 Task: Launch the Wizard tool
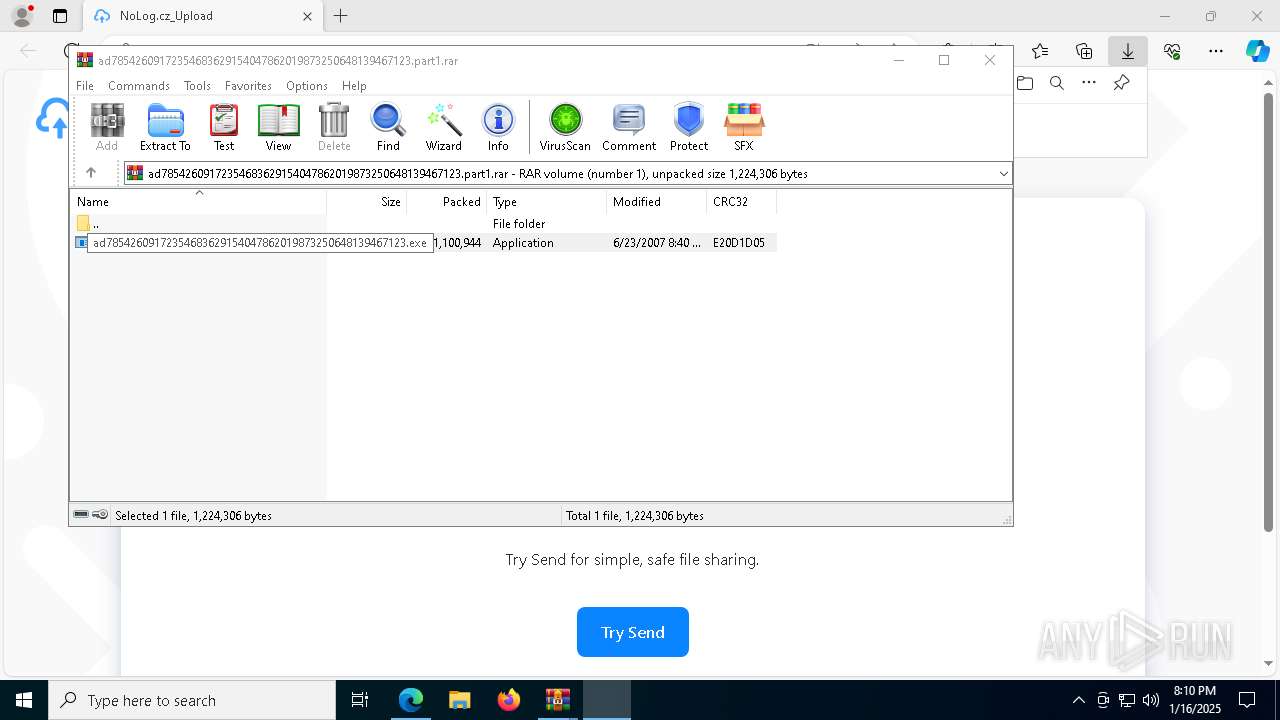[x=444, y=127]
